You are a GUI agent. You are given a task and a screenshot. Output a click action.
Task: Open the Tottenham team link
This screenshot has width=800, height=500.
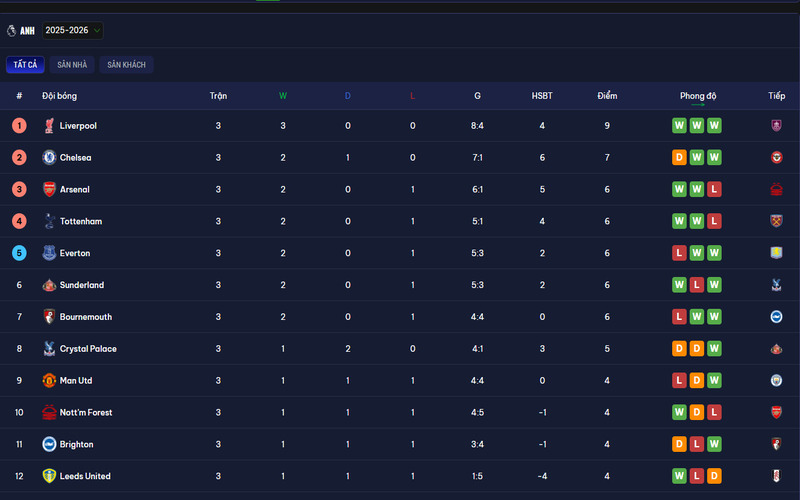tap(81, 221)
